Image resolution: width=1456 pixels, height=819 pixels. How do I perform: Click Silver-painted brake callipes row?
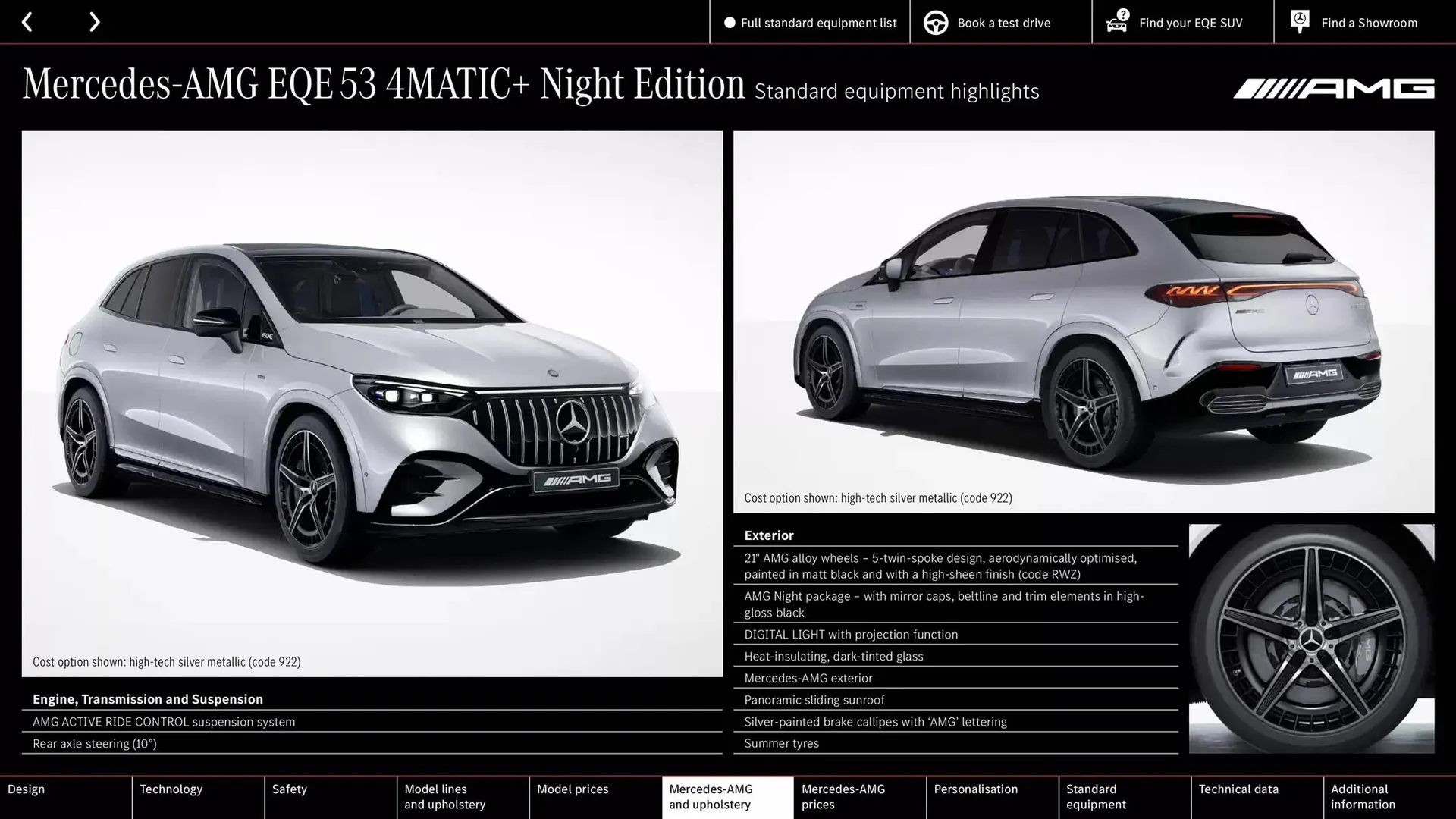pos(955,722)
